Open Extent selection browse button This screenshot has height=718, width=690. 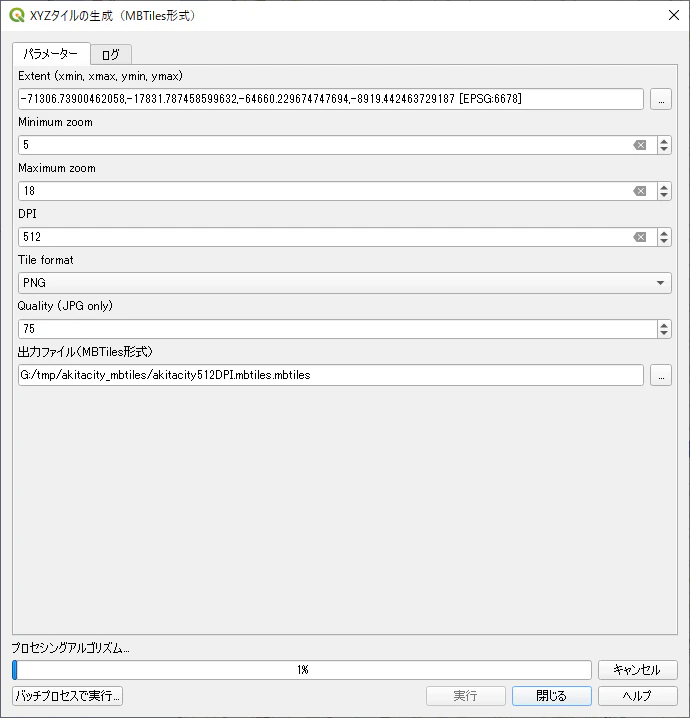[x=661, y=99]
